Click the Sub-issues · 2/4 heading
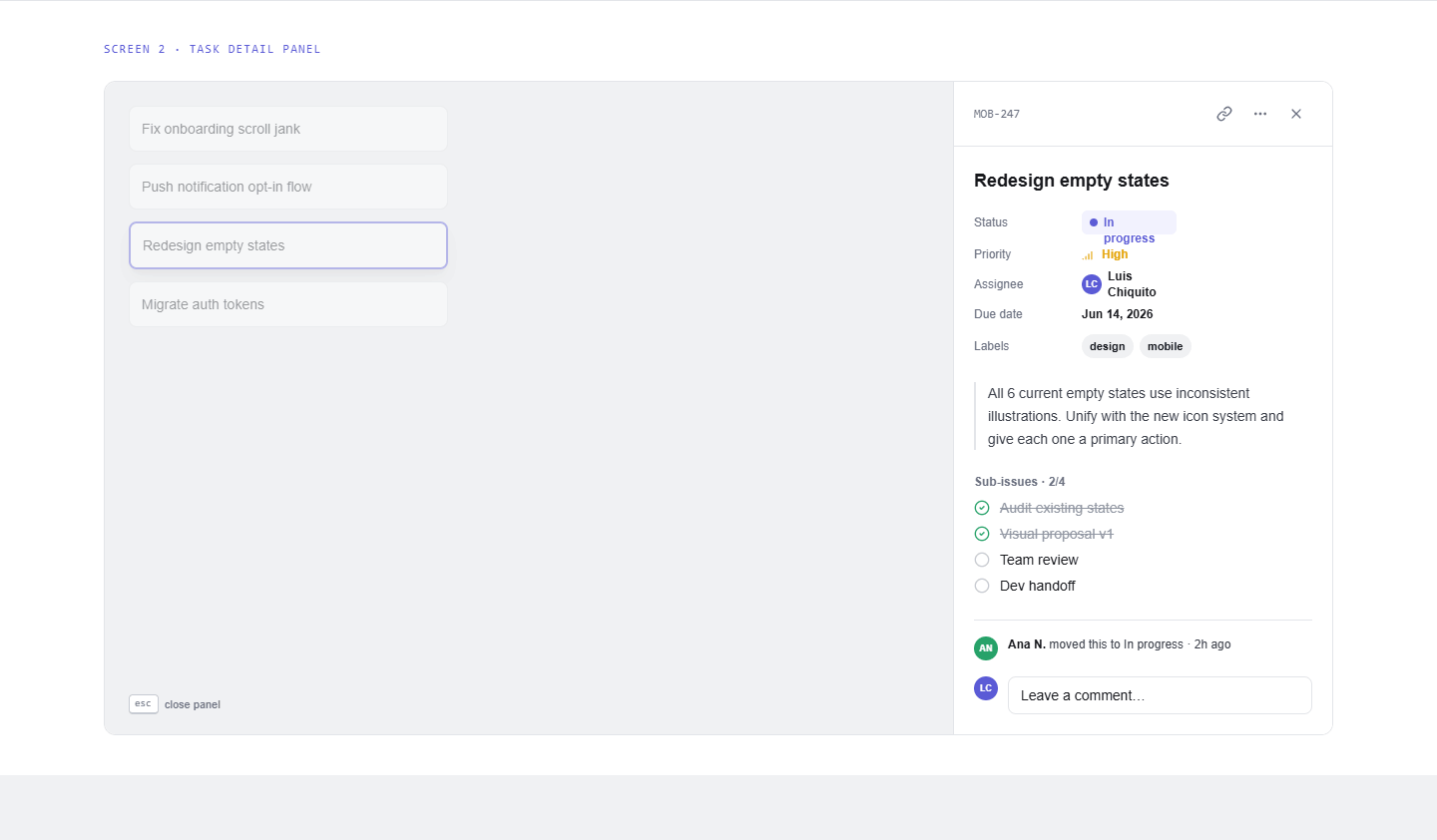Image resolution: width=1437 pixels, height=840 pixels. click(1020, 482)
